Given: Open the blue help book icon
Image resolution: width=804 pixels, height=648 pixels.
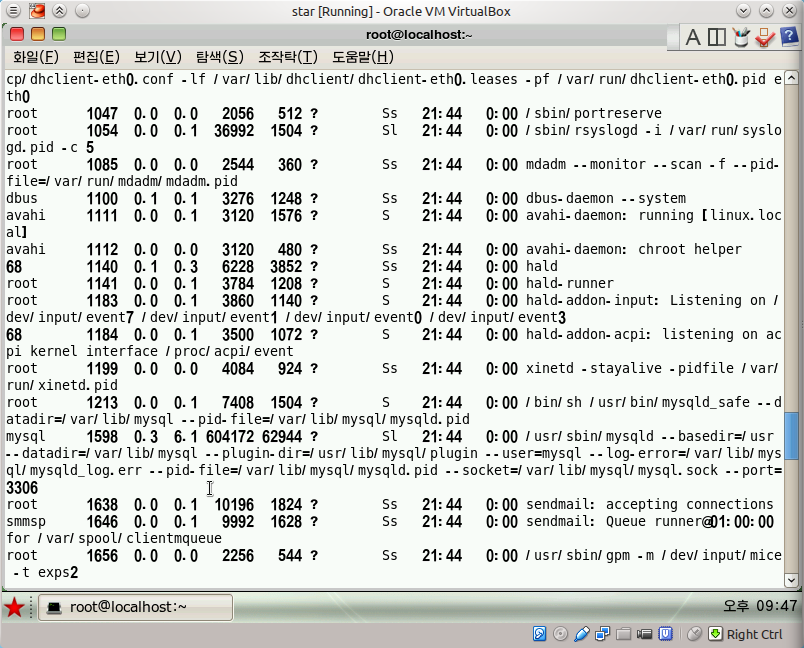Looking at the screenshot, I should 789,36.
